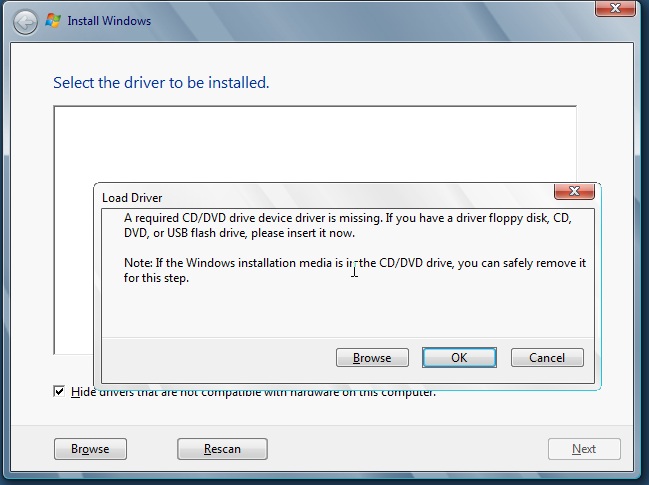Click the 'A required CD/DVD drive device driver is missing' message
This screenshot has height=485, width=649.
[x=348, y=226]
